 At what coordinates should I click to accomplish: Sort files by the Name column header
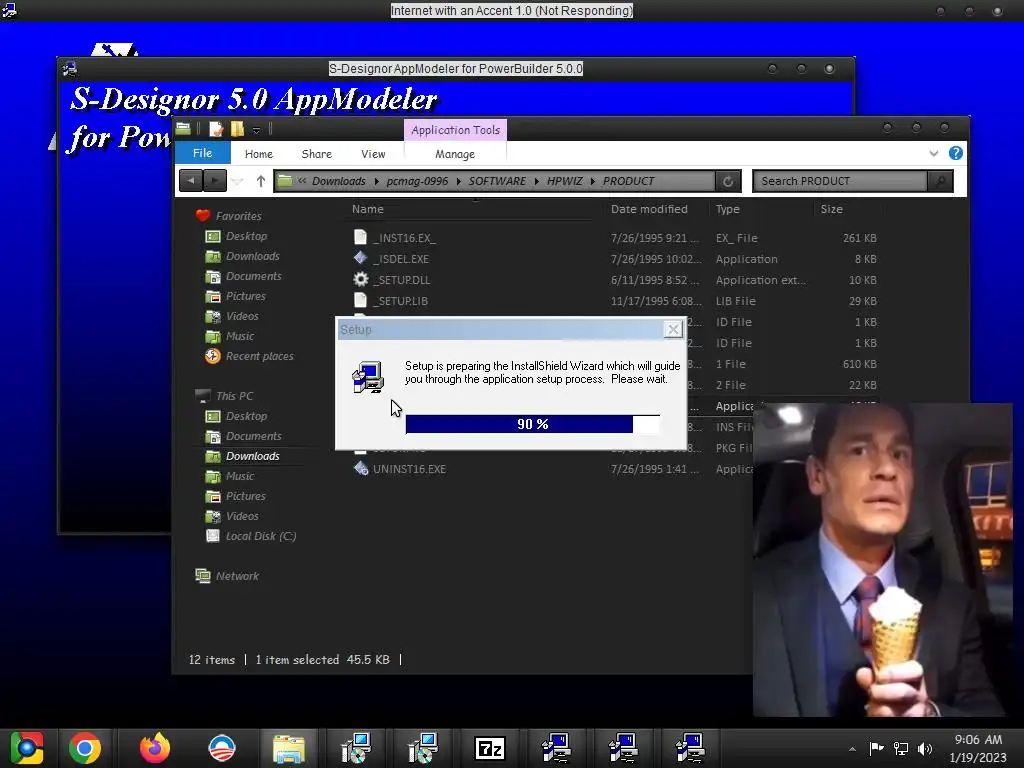pyautogui.click(x=368, y=209)
